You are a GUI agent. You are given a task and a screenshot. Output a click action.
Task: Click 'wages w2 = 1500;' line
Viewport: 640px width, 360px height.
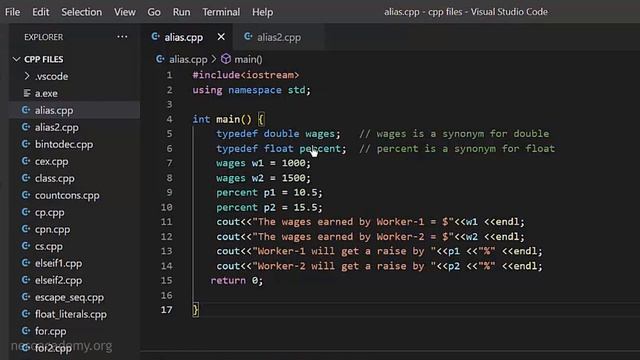click(263, 178)
